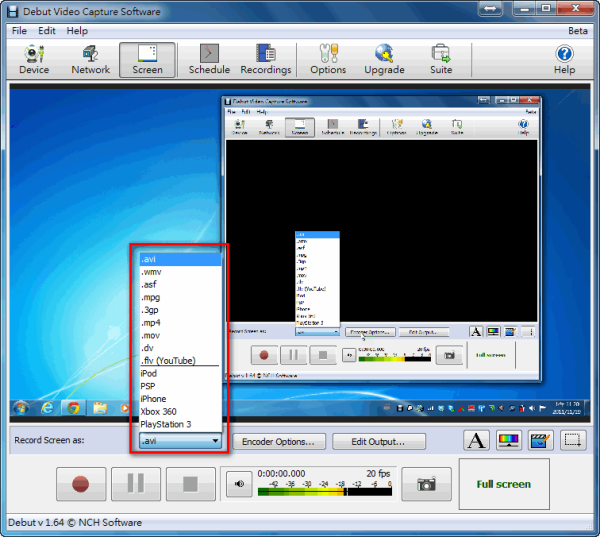Image resolution: width=600 pixels, height=537 pixels.
Task: Choose Xbox 360 preset from the list
Action: coord(180,411)
